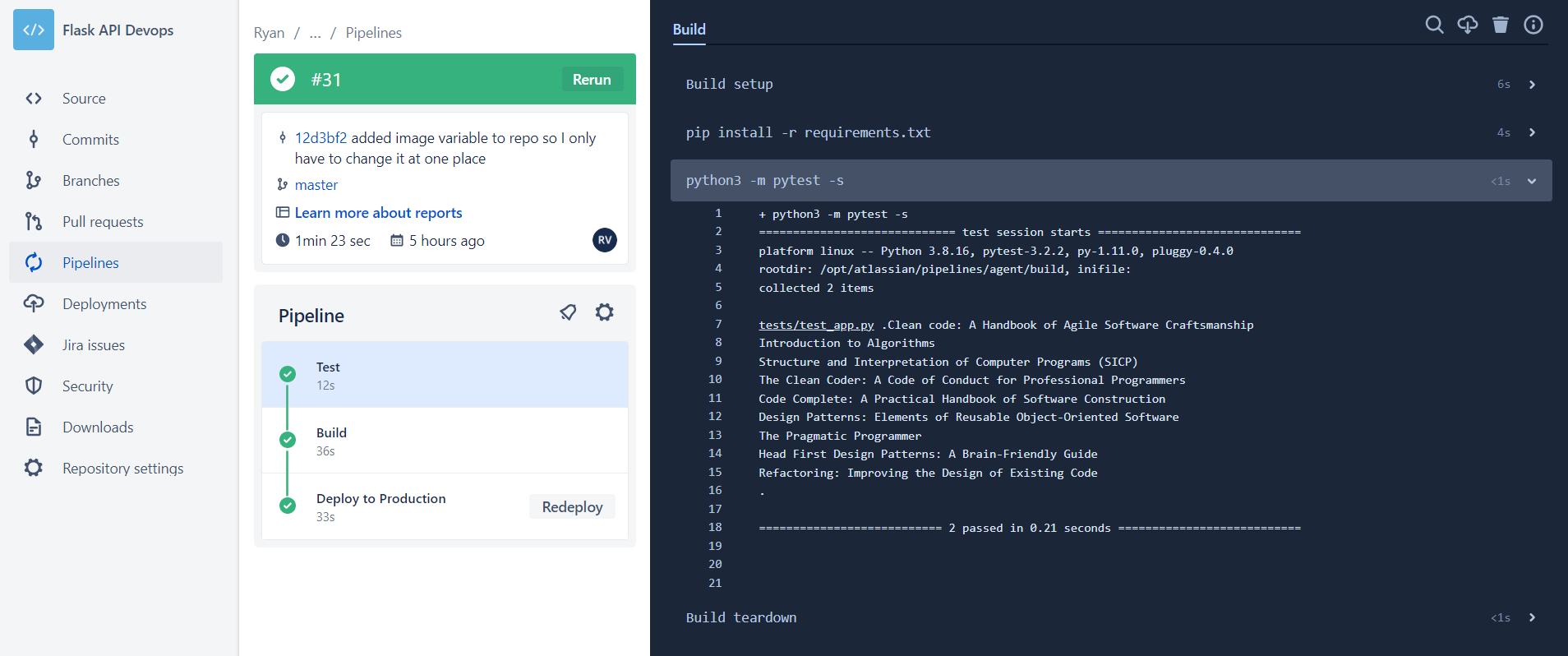Image resolution: width=1568 pixels, height=656 pixels.
Task: Click the Pull requests icon
Action: tap(34, 221)
